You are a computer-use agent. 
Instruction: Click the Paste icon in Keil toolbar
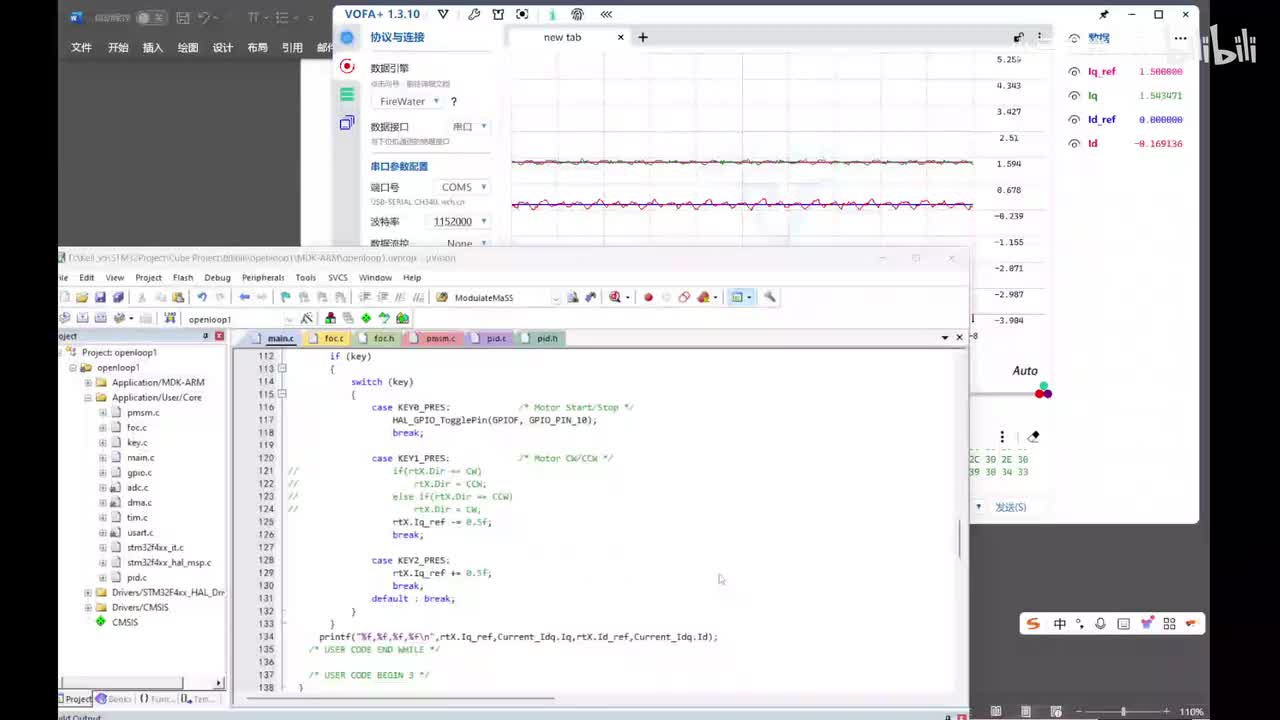tap(178, 297)
